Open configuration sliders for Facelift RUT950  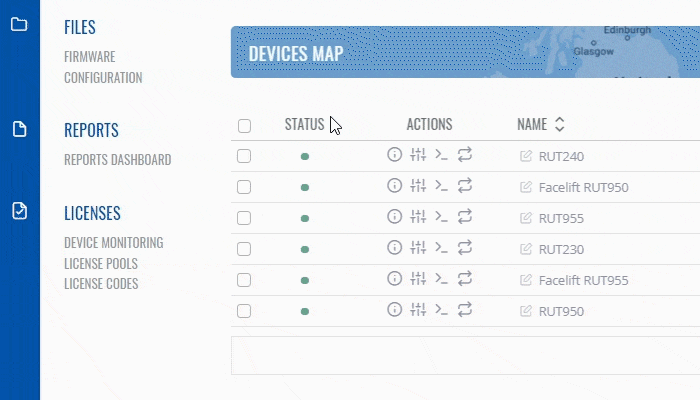coord(419,187)
